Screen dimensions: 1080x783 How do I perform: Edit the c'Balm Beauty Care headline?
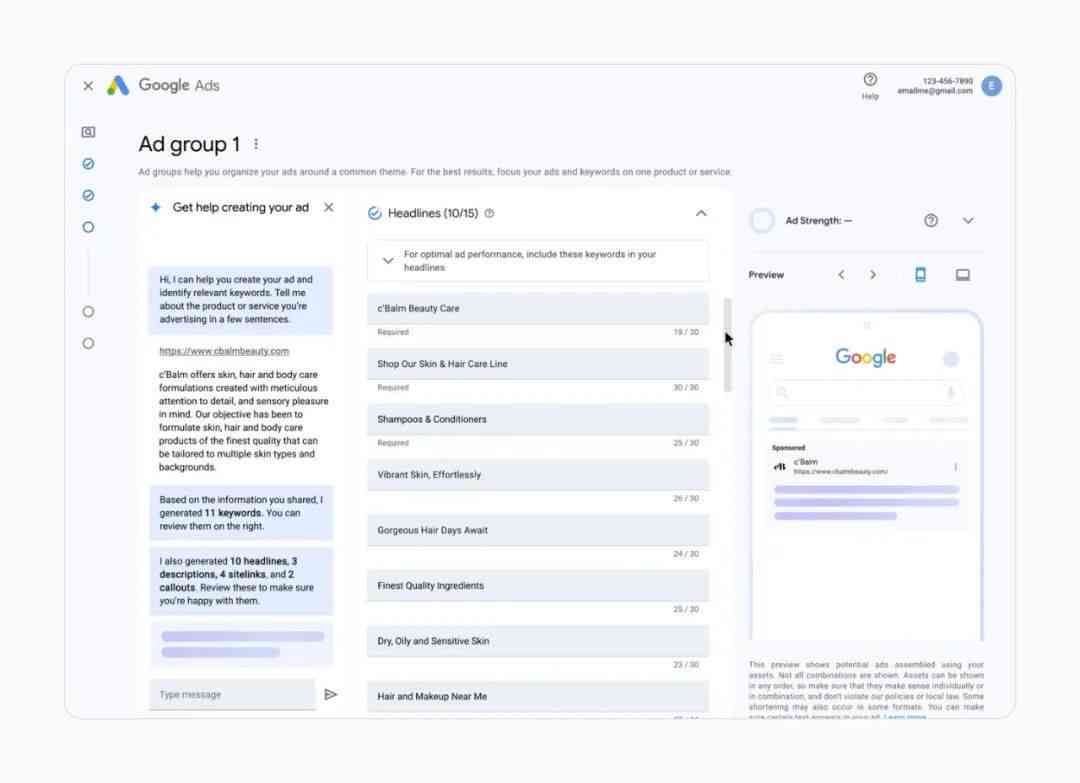click(538, 309)
